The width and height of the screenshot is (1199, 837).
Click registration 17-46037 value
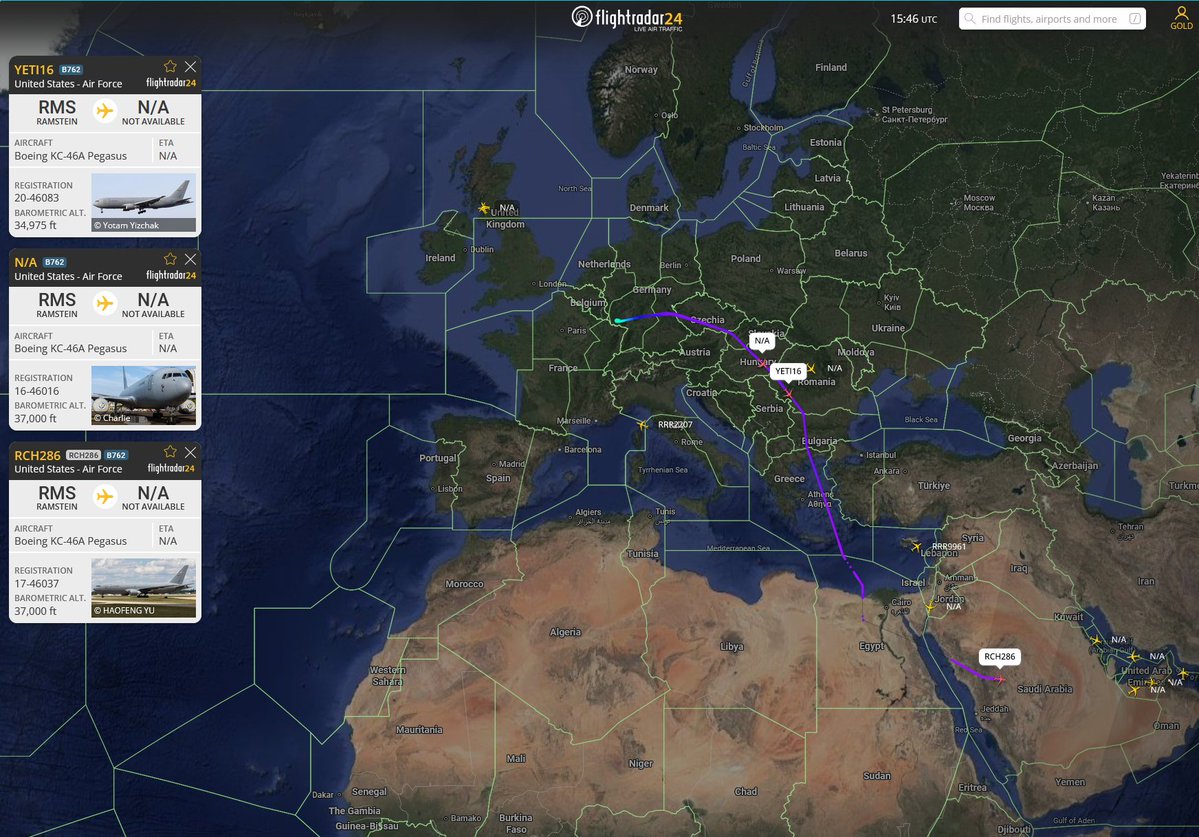click(x=37, y=583)
